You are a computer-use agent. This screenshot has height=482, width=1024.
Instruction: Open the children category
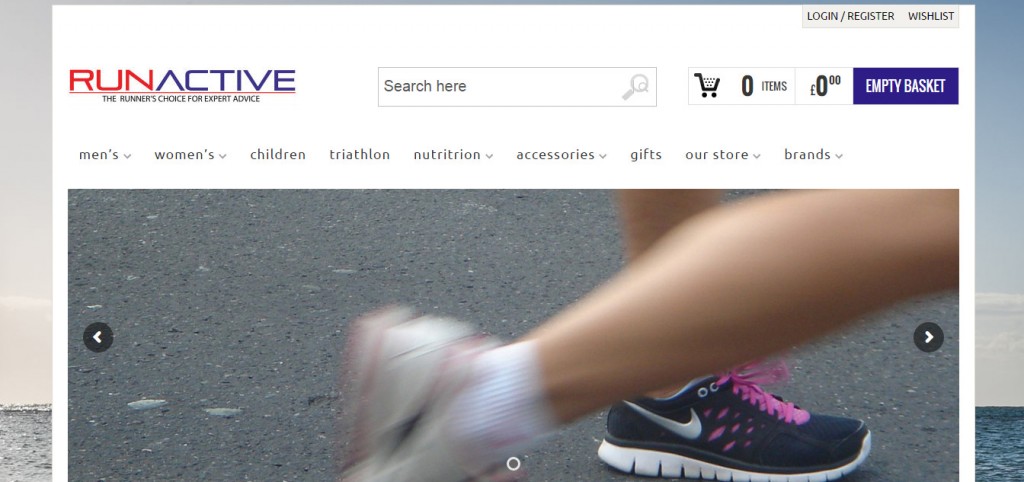tap(278, 155)
